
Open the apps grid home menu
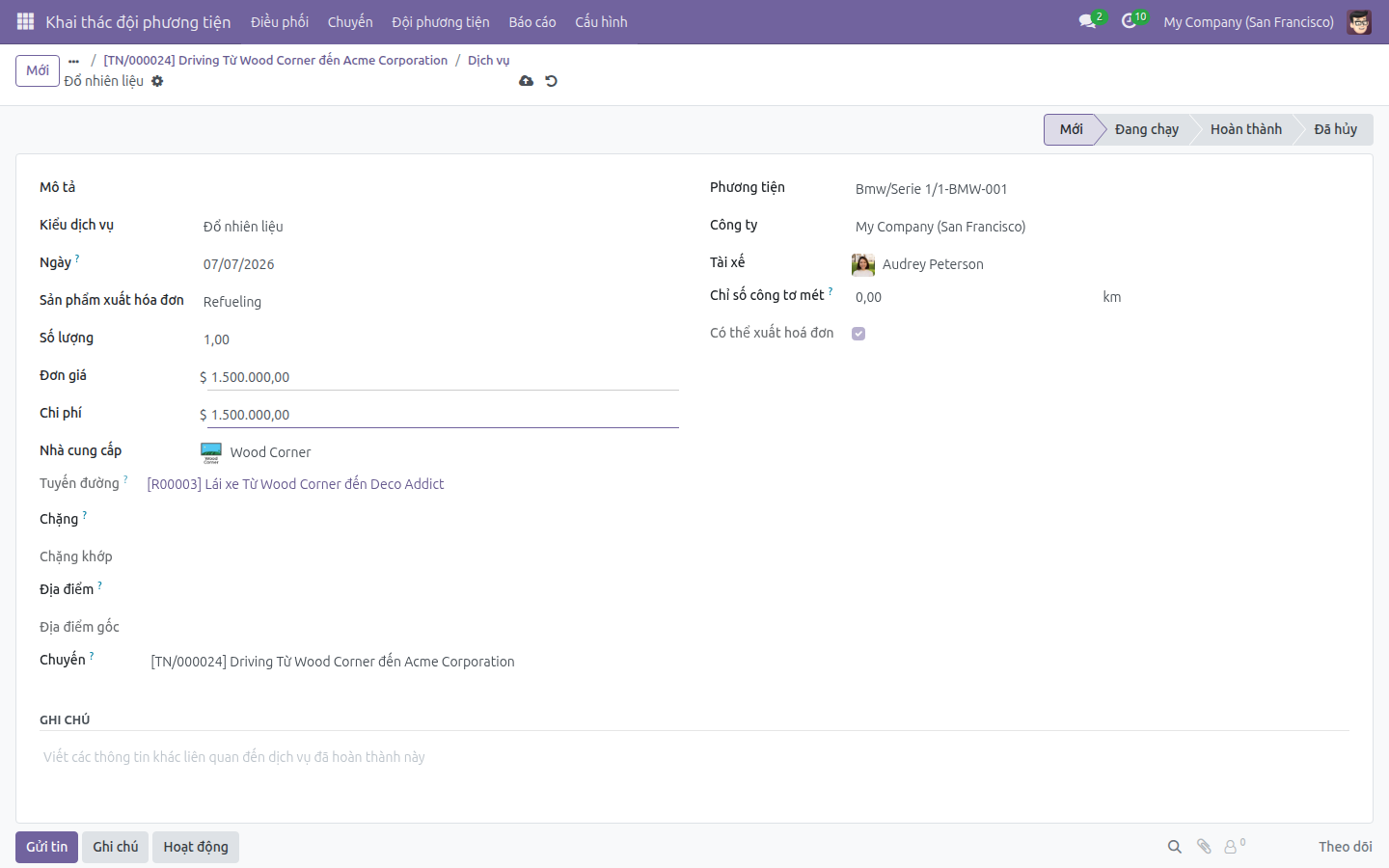26,21
